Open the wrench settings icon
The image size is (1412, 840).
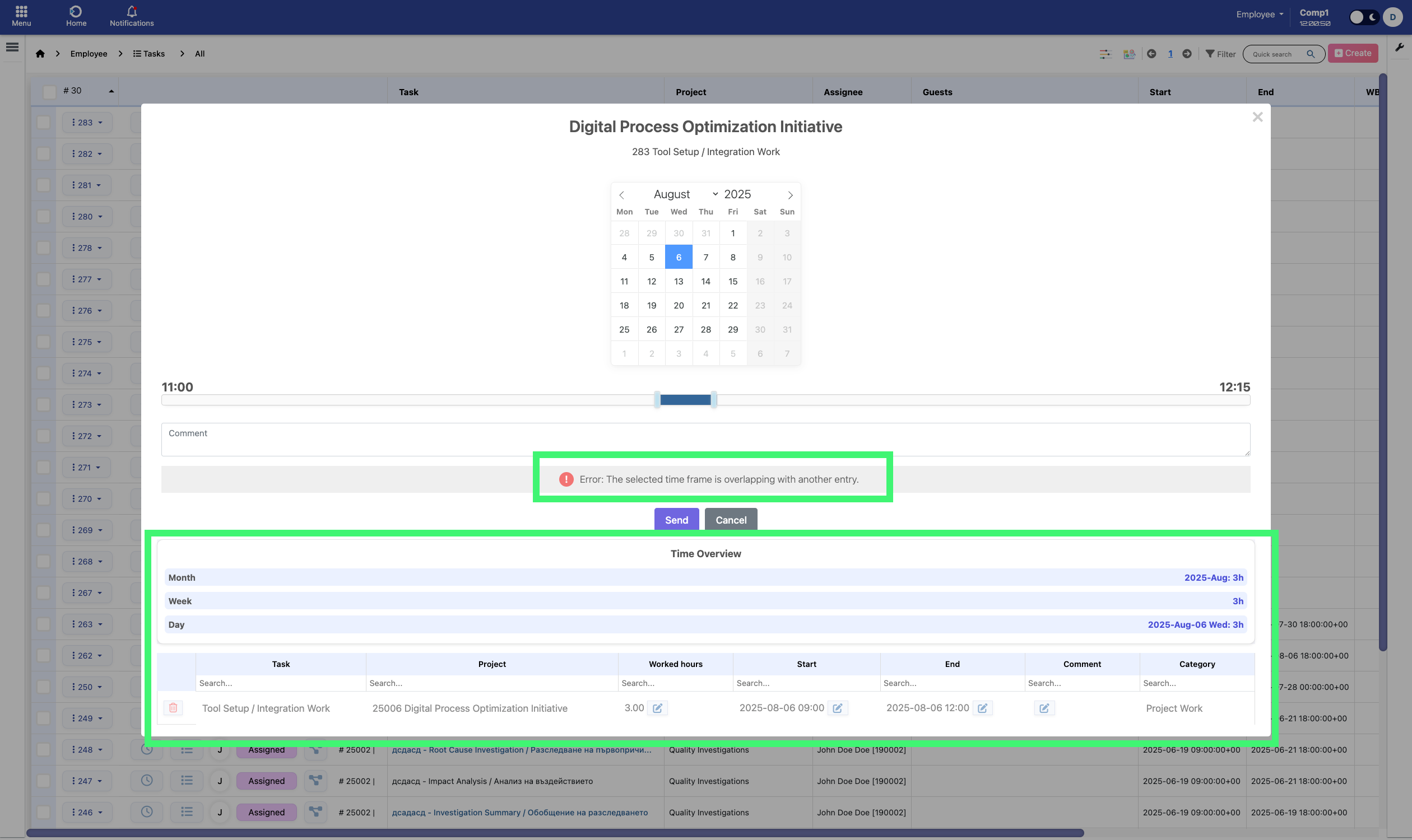coord(1399,48)
